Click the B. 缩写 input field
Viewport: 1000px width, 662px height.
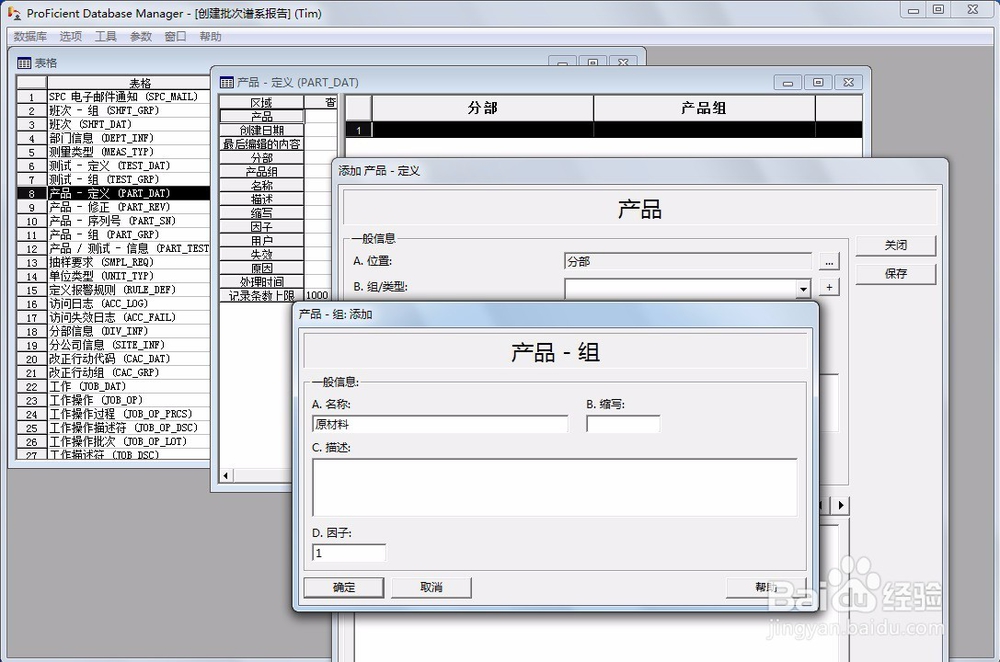pyautogui.click(x=623, y=424)
